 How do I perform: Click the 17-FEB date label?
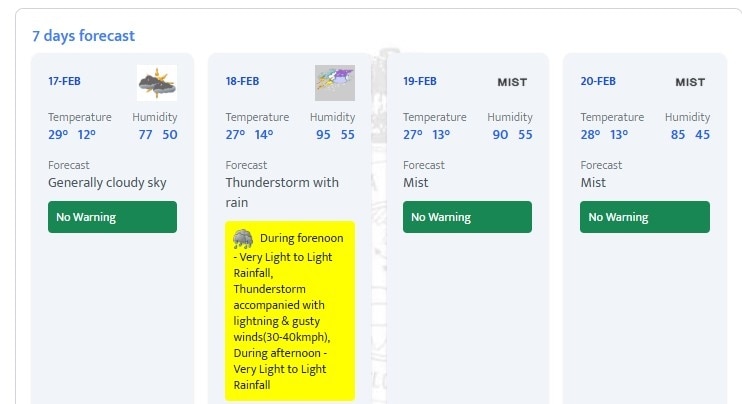[x=66, y=81]
